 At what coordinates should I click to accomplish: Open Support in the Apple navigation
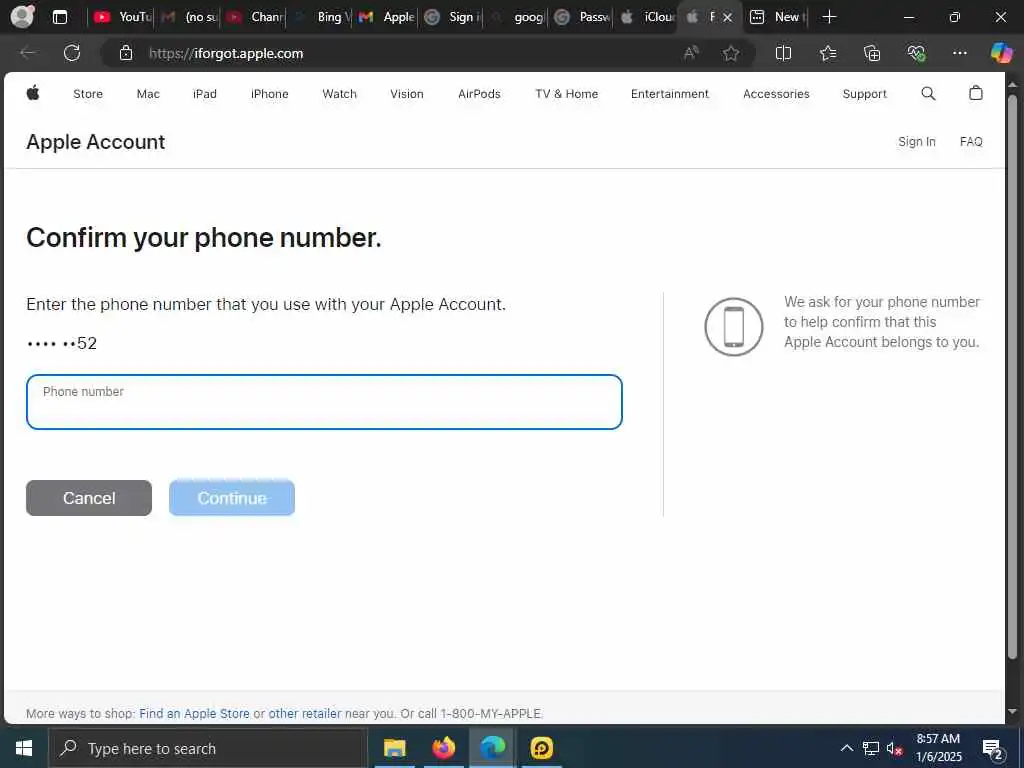pyautogui.click(x=865, y=93)
